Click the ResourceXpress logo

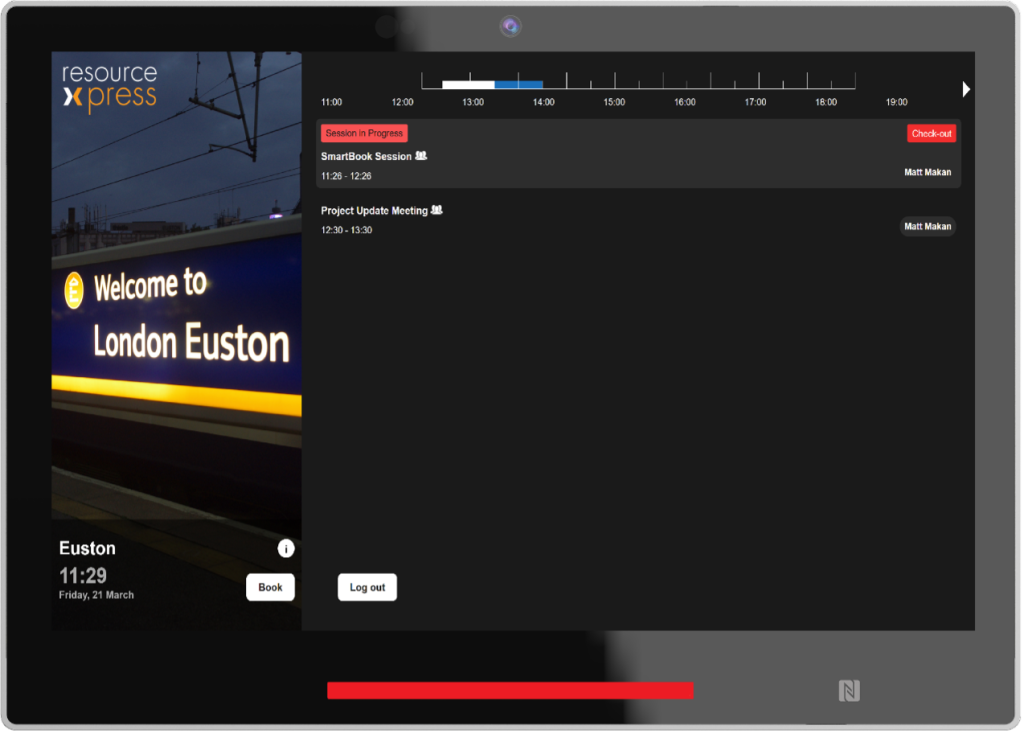click(110, 86)
